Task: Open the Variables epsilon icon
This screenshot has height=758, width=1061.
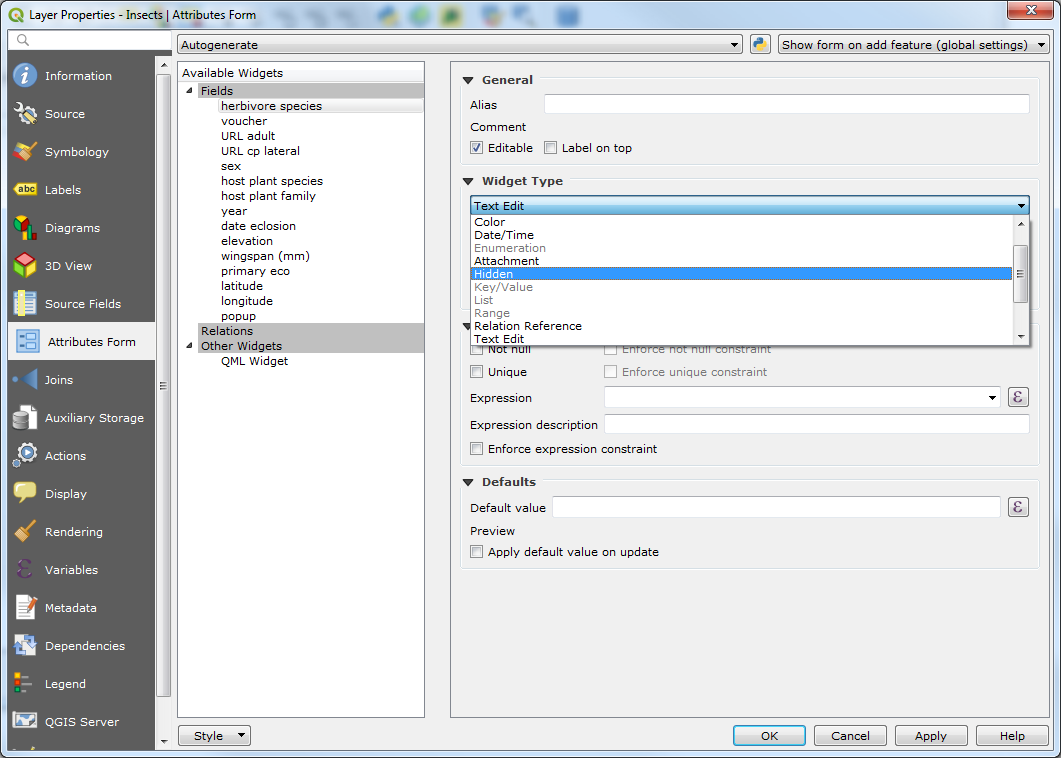Action: pos(25,570)
